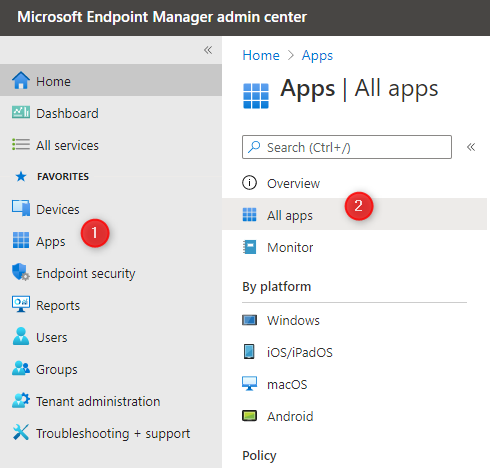The image size is (490, 468).
Task: Select the Endpoint security shield icon
Action: coord(21,272)
